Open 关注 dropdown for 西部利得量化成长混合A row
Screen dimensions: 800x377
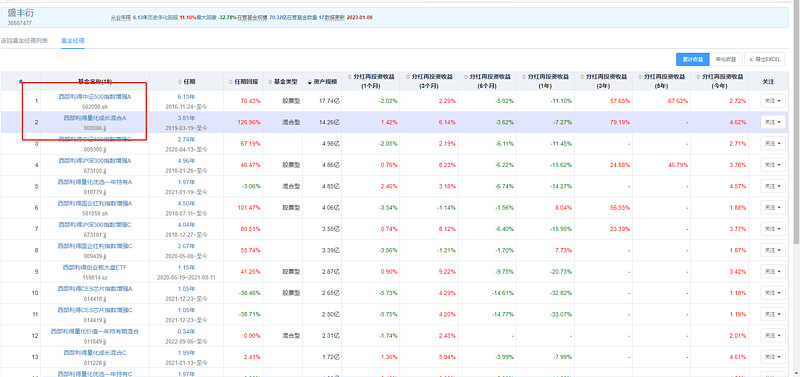(773, 122)
